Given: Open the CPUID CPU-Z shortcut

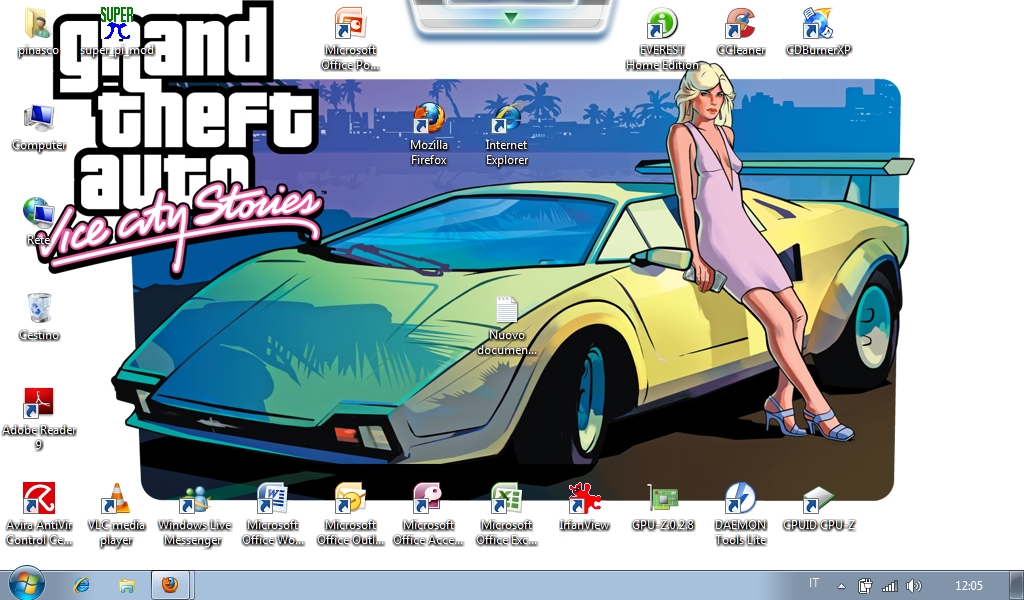Looking at the screenshot, I should coord(818,498).
